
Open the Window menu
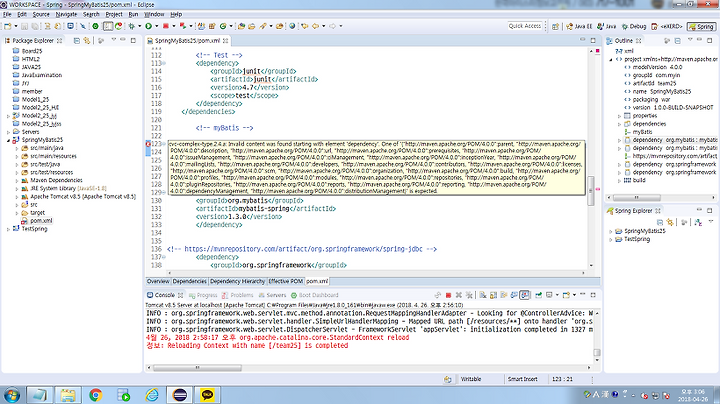[x=154, y=14]
